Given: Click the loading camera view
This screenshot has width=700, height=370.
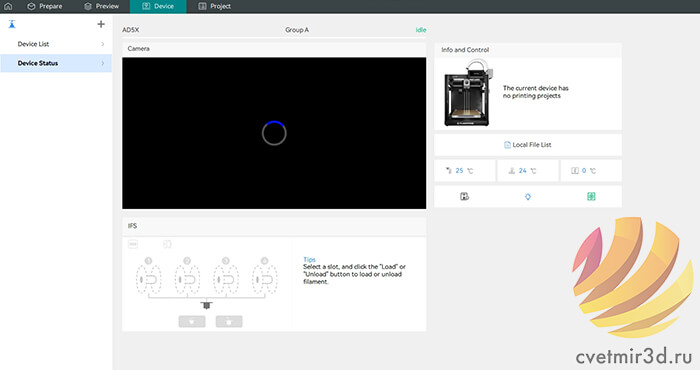Looking at the screenshot, I should coord(274,133).
